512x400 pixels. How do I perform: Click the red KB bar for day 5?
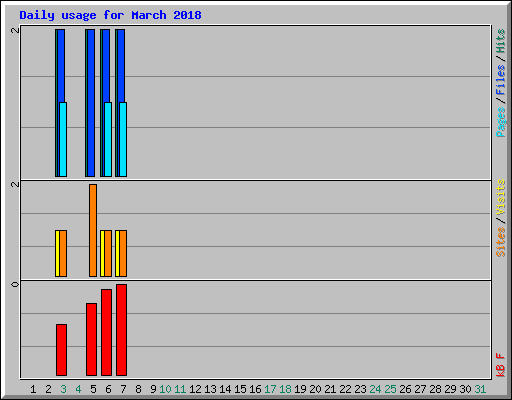pos(91,339)
